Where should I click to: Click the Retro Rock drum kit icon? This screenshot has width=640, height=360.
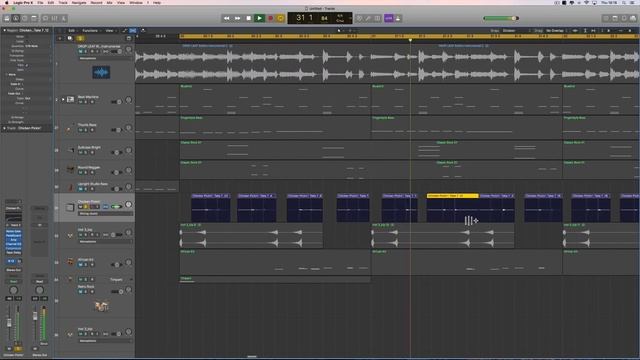point(101,306)
